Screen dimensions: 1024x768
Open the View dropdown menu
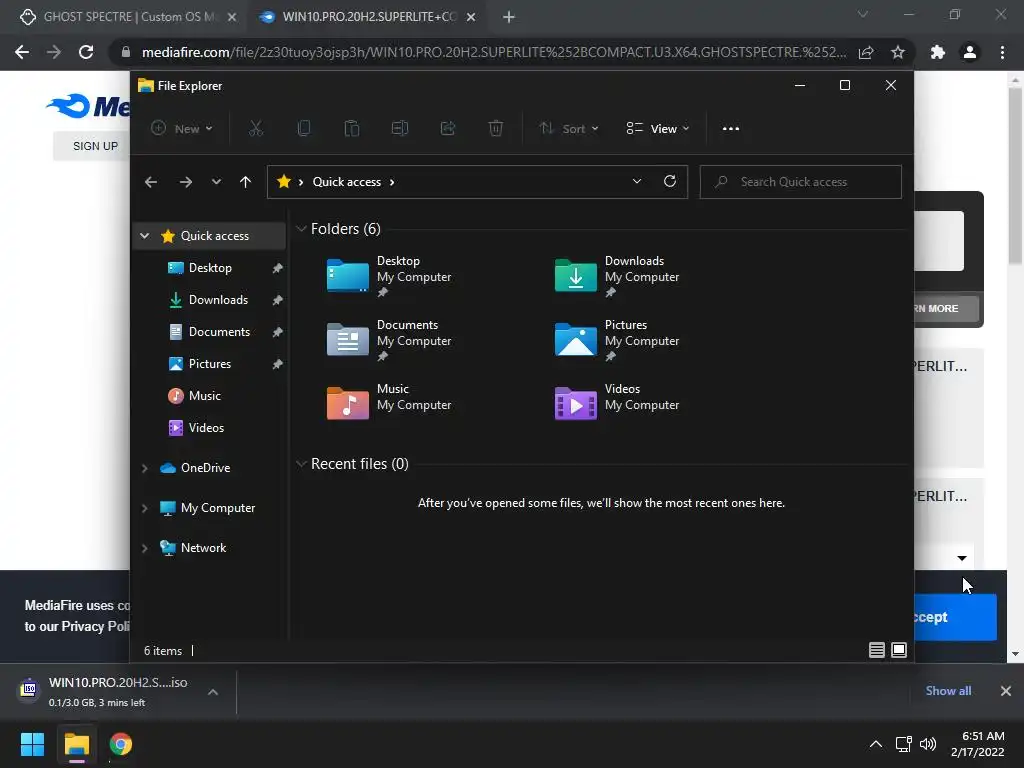(658, 129)
